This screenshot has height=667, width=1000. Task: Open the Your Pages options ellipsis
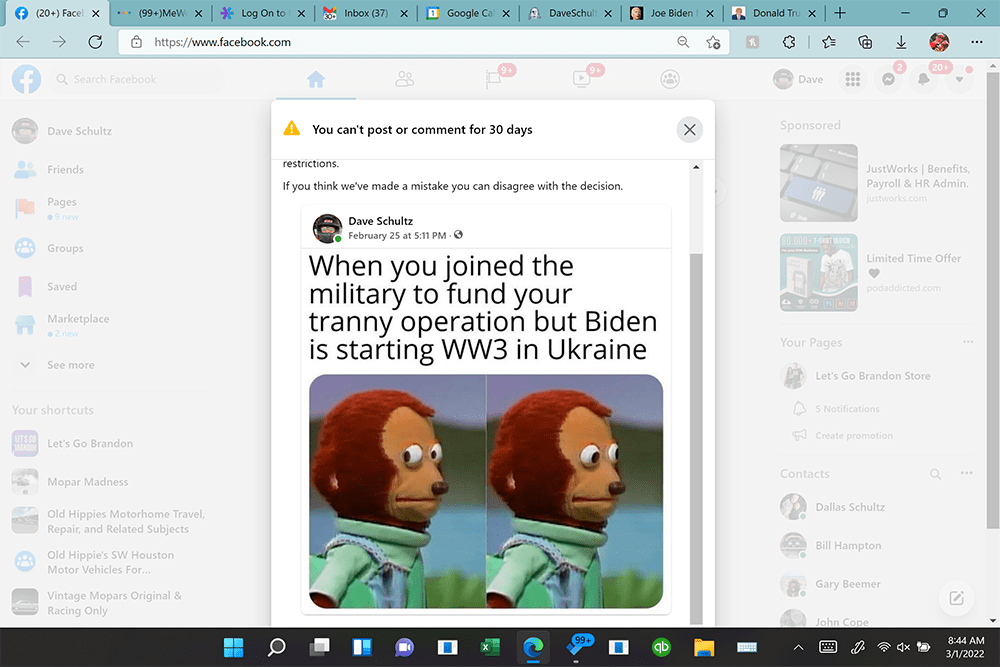click(968, 342)
